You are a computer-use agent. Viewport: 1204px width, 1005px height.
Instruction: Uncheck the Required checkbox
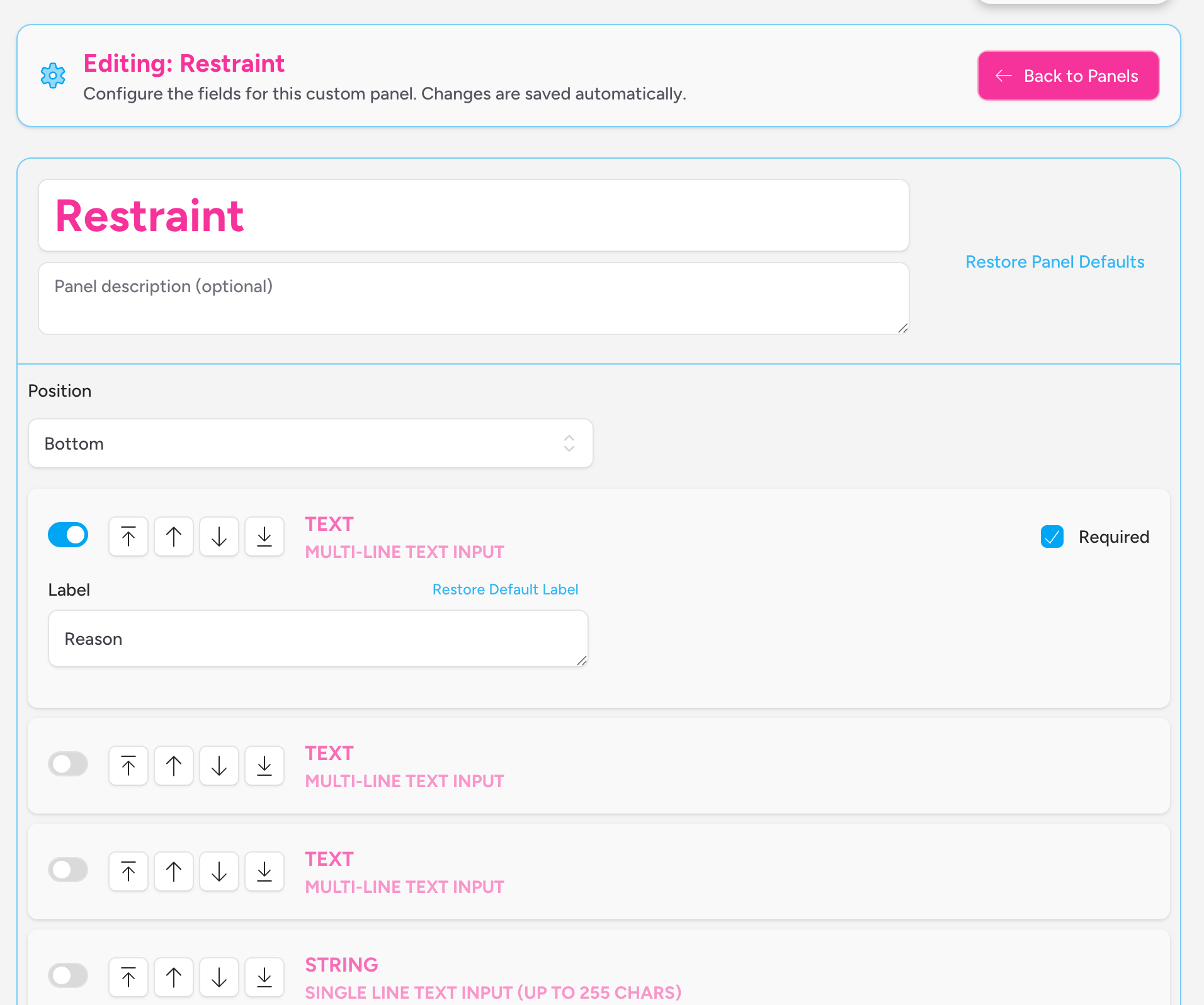[1052, 537]
